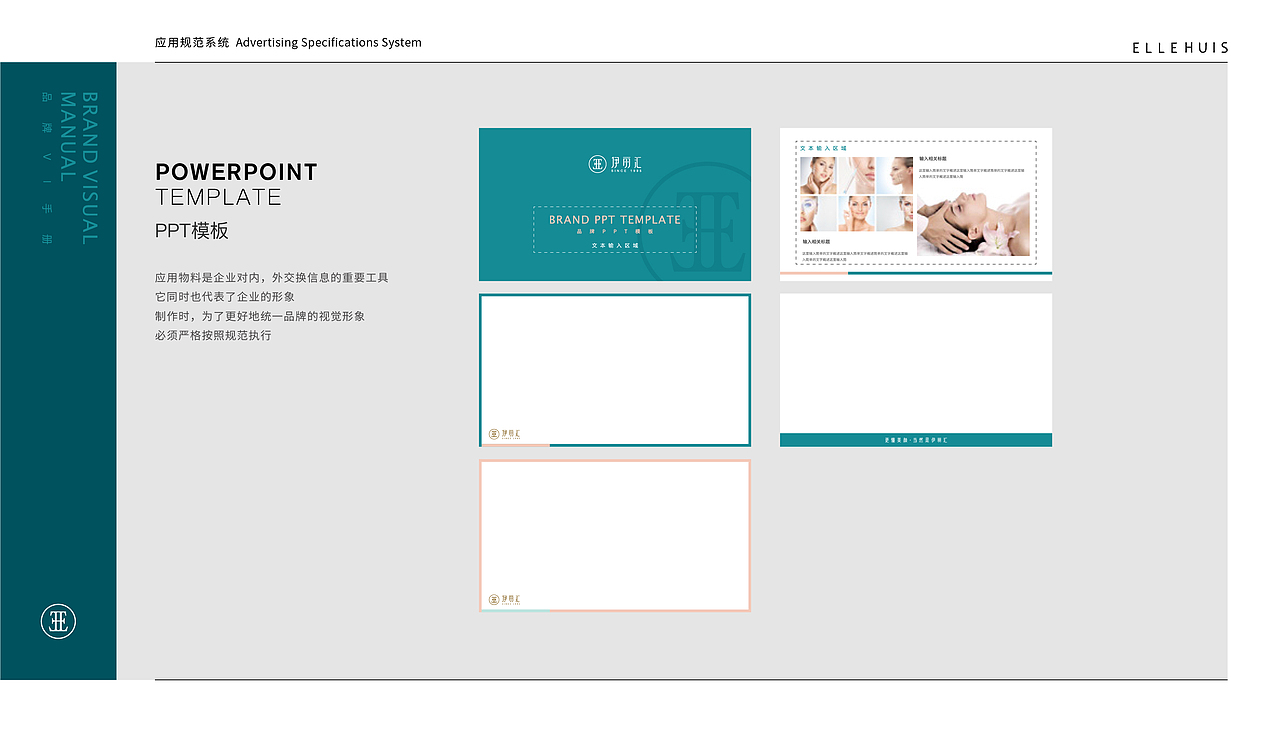
Task: Click the photo of woman with hands on neck
Action: [818, 176]
